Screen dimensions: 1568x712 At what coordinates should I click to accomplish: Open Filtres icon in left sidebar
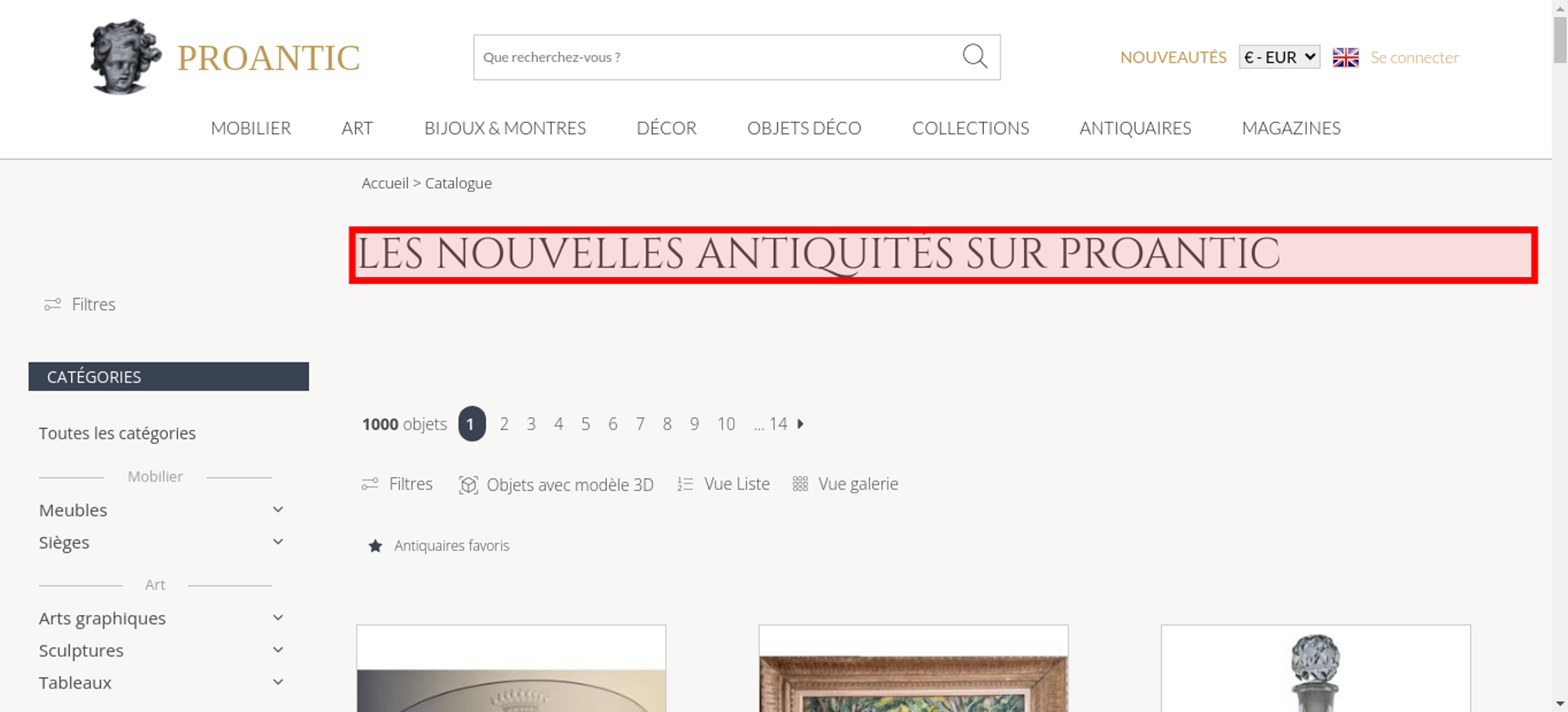pyautogui.click(x=53, y=304)
